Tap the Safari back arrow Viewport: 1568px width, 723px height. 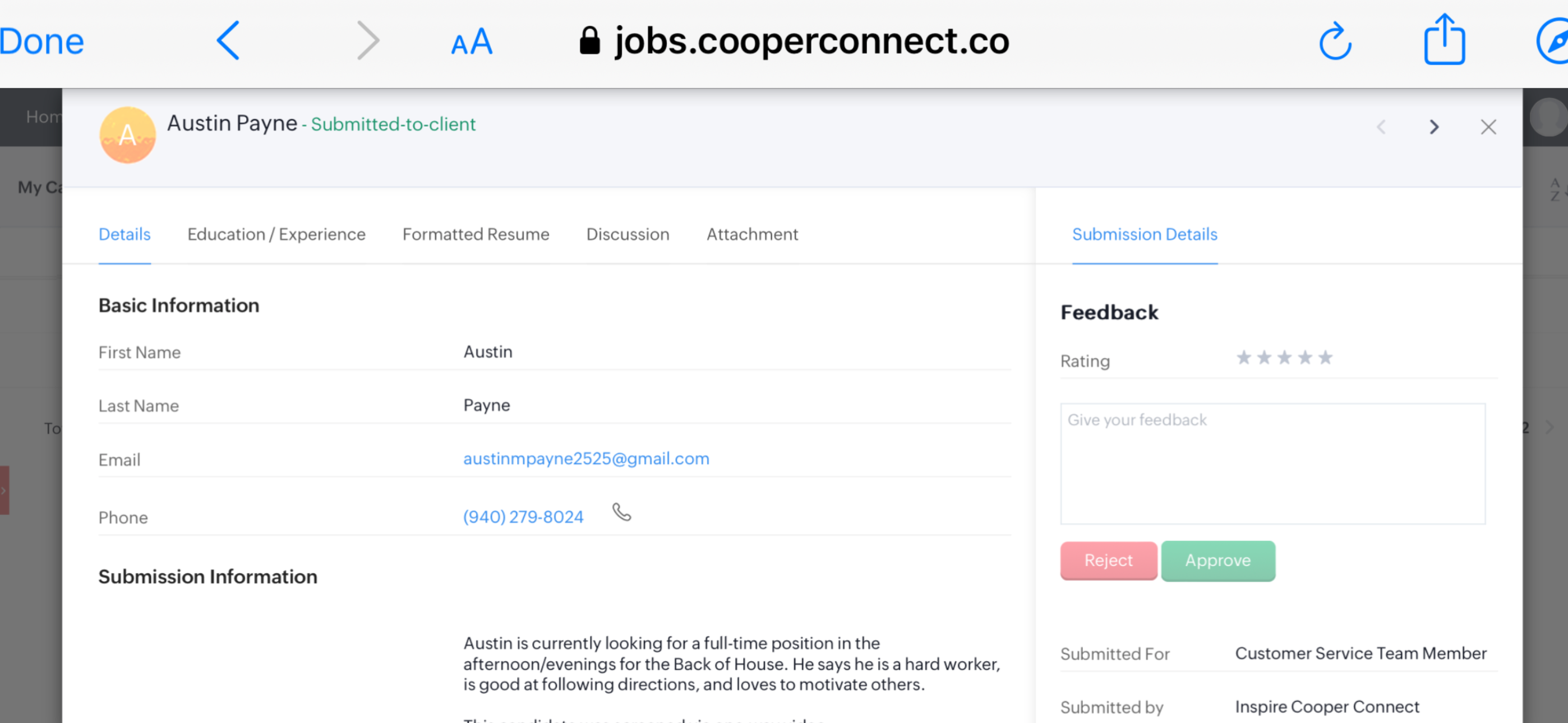pos(228,41)
